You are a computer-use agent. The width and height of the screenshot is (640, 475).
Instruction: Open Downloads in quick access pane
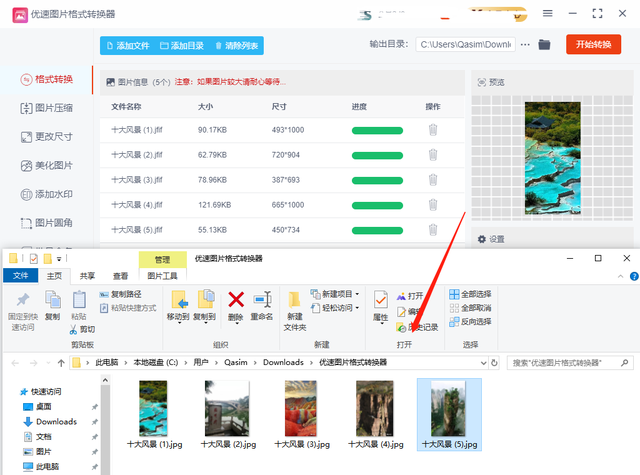pos(50,422)
